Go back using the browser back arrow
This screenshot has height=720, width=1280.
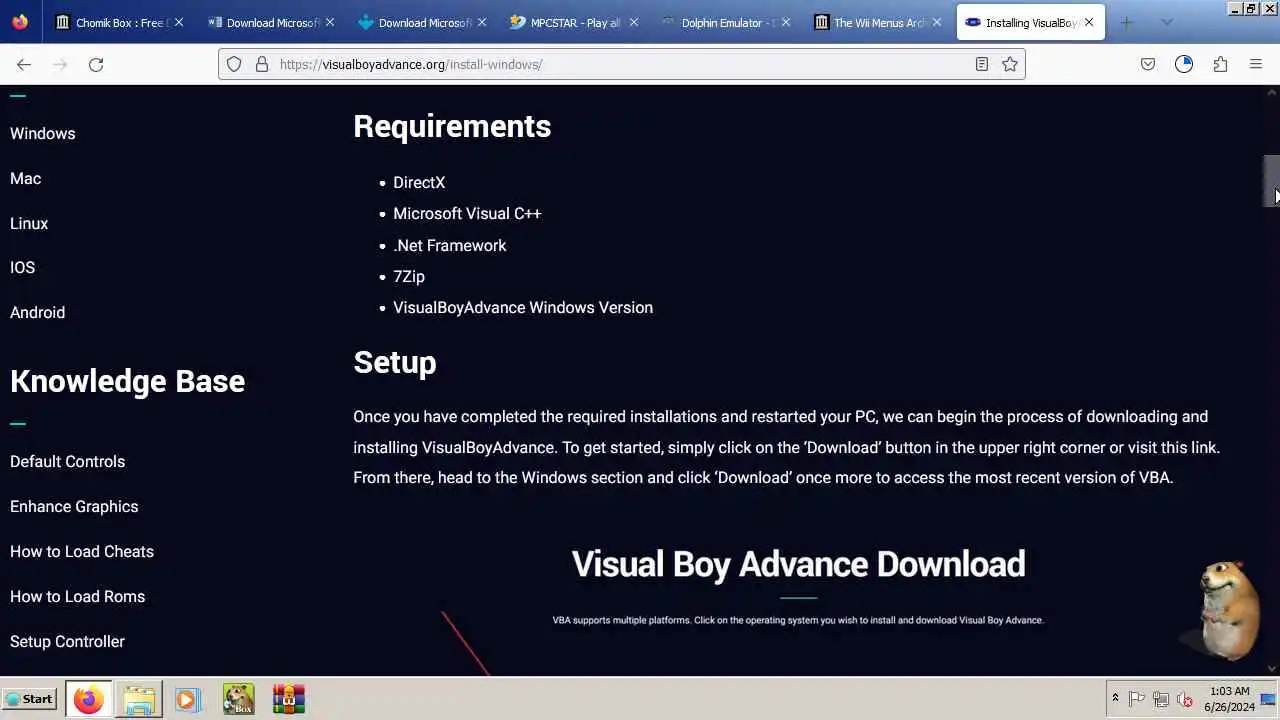[x=24, y=64]
